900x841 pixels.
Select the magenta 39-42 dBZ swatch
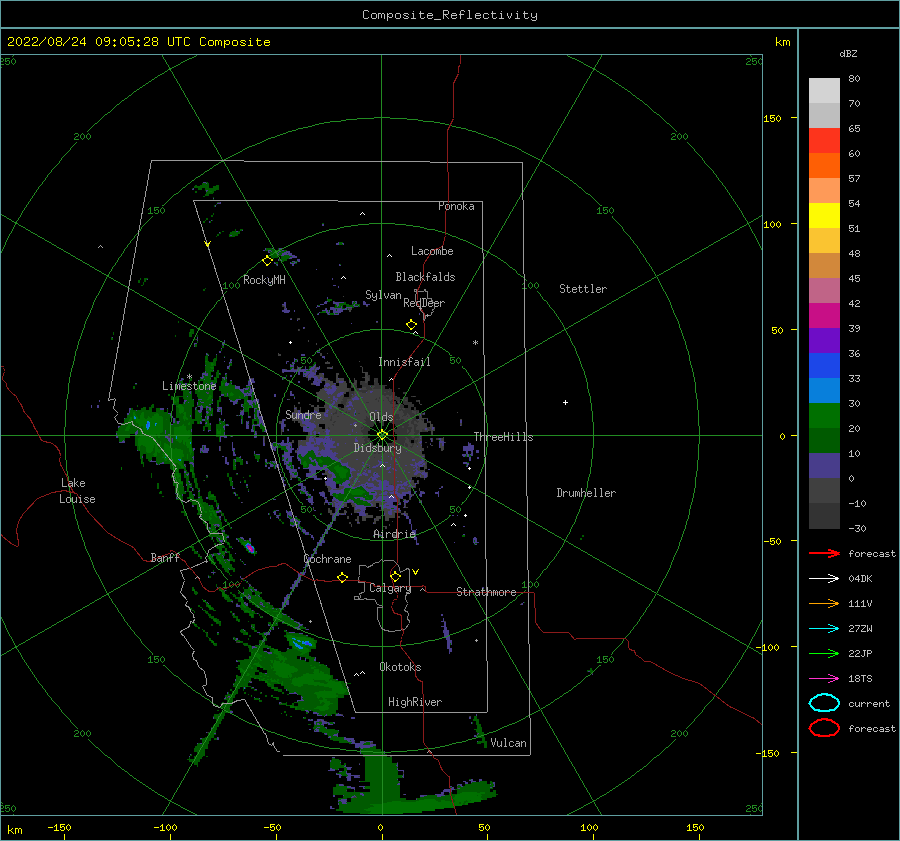pos(824,315)
